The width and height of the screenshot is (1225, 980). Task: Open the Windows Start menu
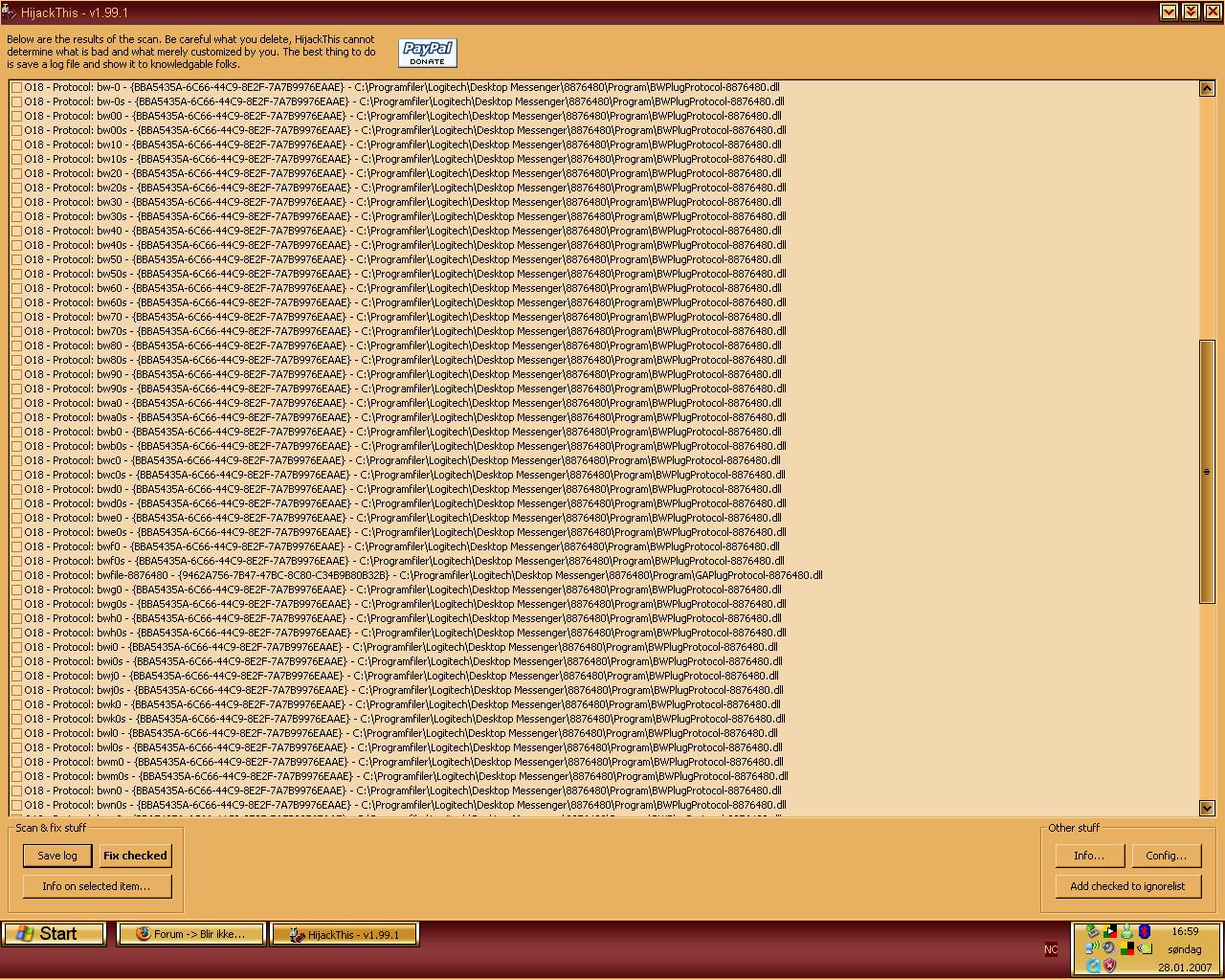tap(54, 934)
